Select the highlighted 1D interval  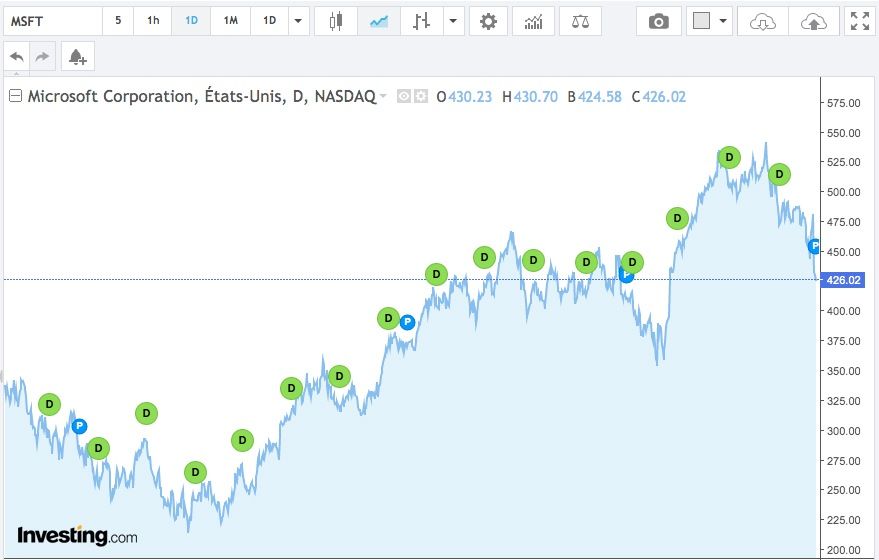[191, 21]
